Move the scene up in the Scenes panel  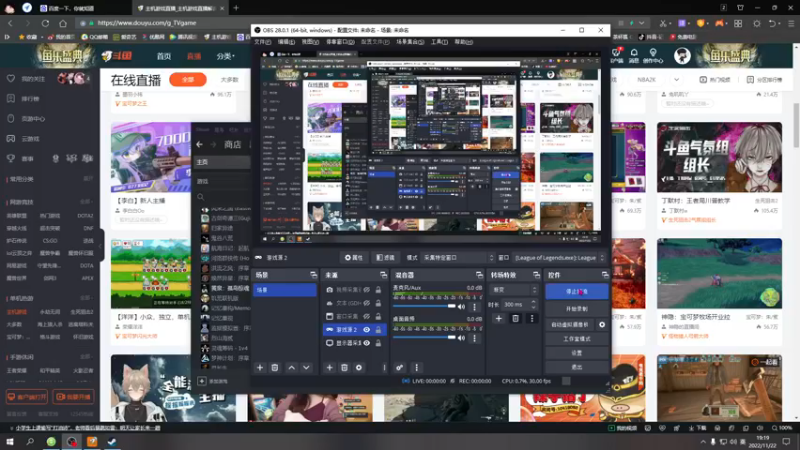click(291, 367)
